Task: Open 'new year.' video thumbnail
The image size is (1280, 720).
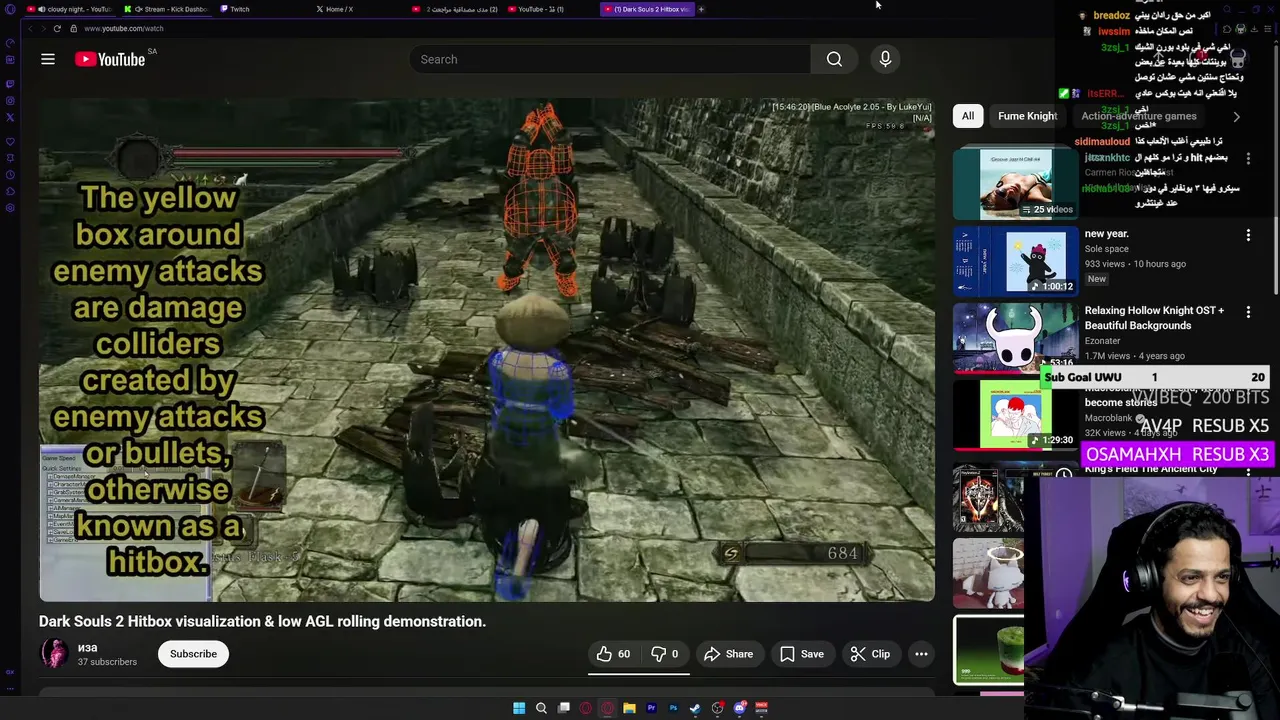Action: [1016, 260]
